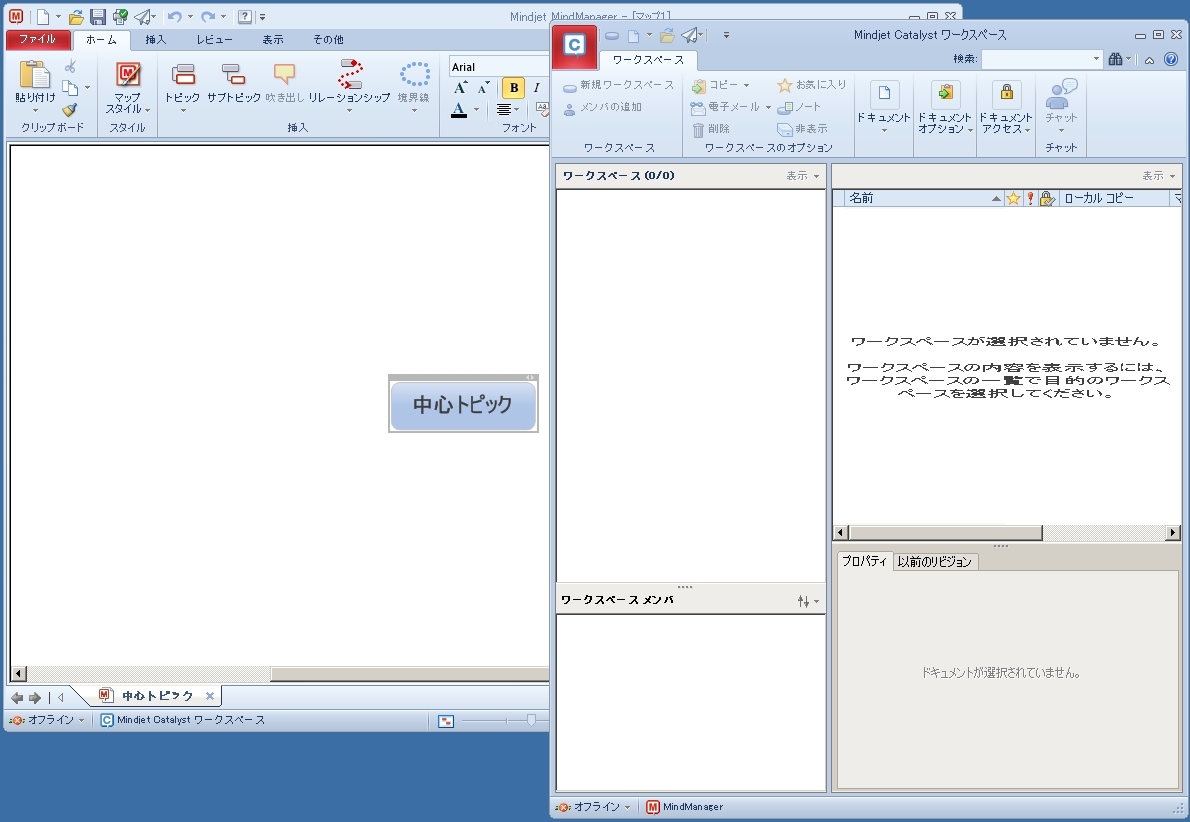Toggle Bold formatting in MindManager font group
The width and height of the screenshot is (1190, 822).
[514, 88]
